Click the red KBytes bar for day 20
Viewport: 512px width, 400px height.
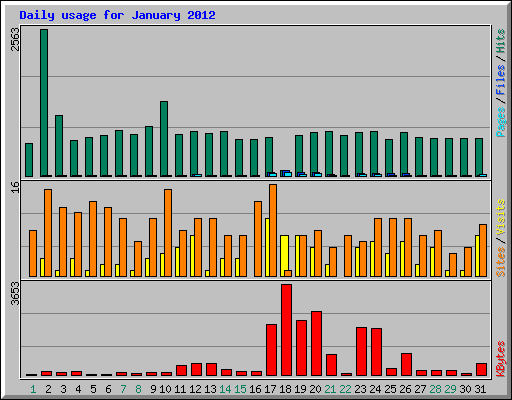click(316, 344)
